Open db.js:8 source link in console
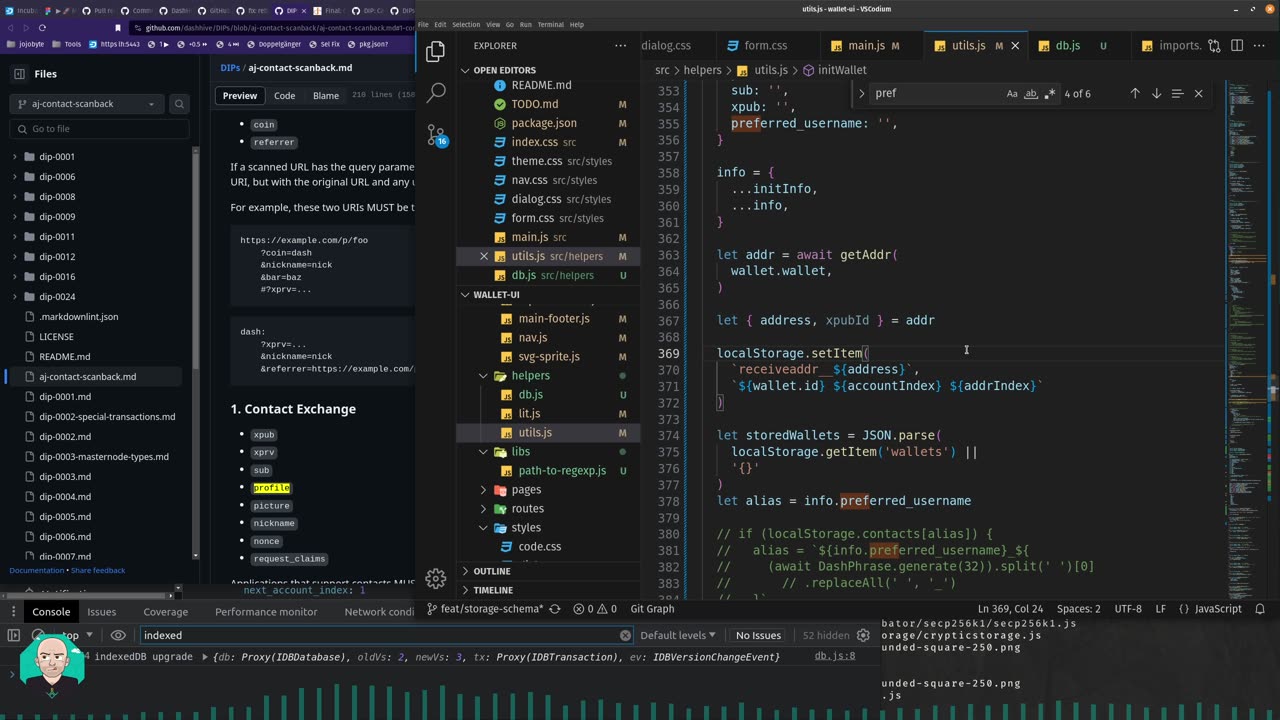Screen dimensions: 1280x720 tap(834, 657)
